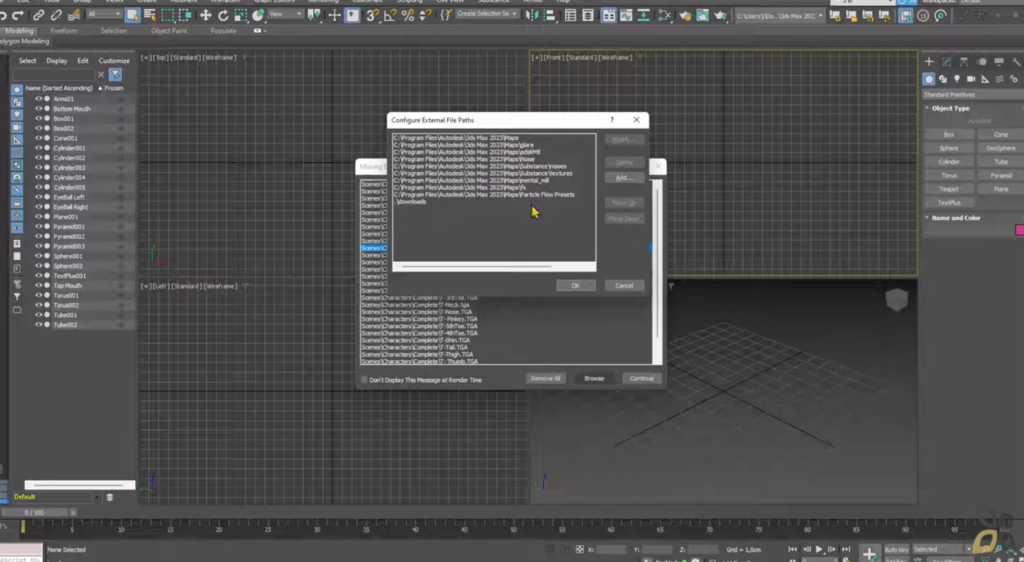
Task: Open the Selected key filter dropdown
Action: [x=942, y=550]
